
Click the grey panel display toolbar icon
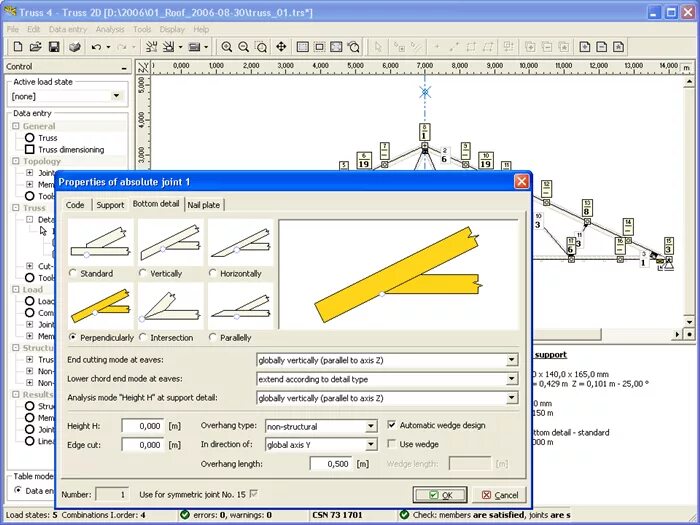coord(194,47)
